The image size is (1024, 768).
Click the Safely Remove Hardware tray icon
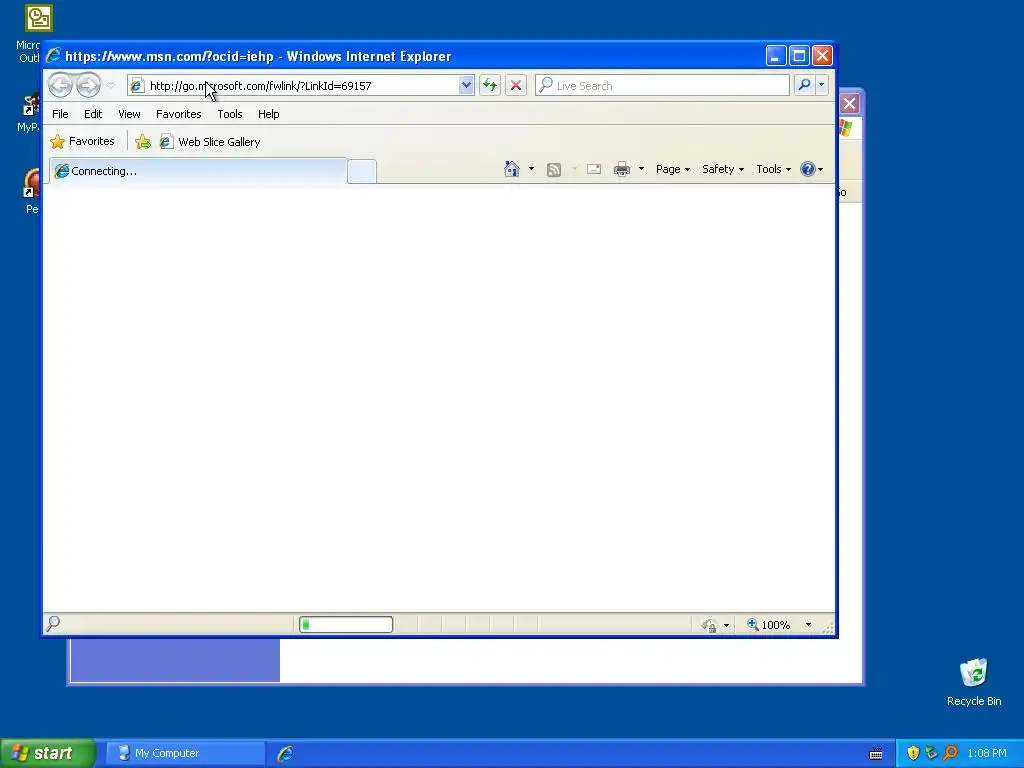click(932, 753)
